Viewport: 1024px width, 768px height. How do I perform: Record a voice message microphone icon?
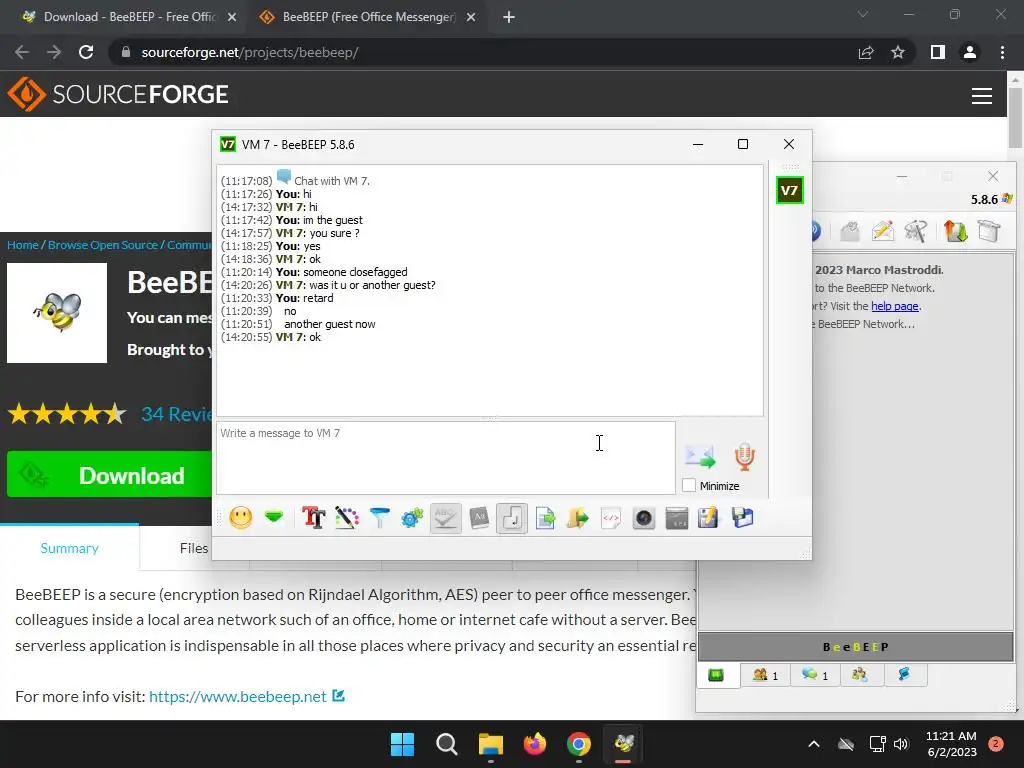point(744,457)
